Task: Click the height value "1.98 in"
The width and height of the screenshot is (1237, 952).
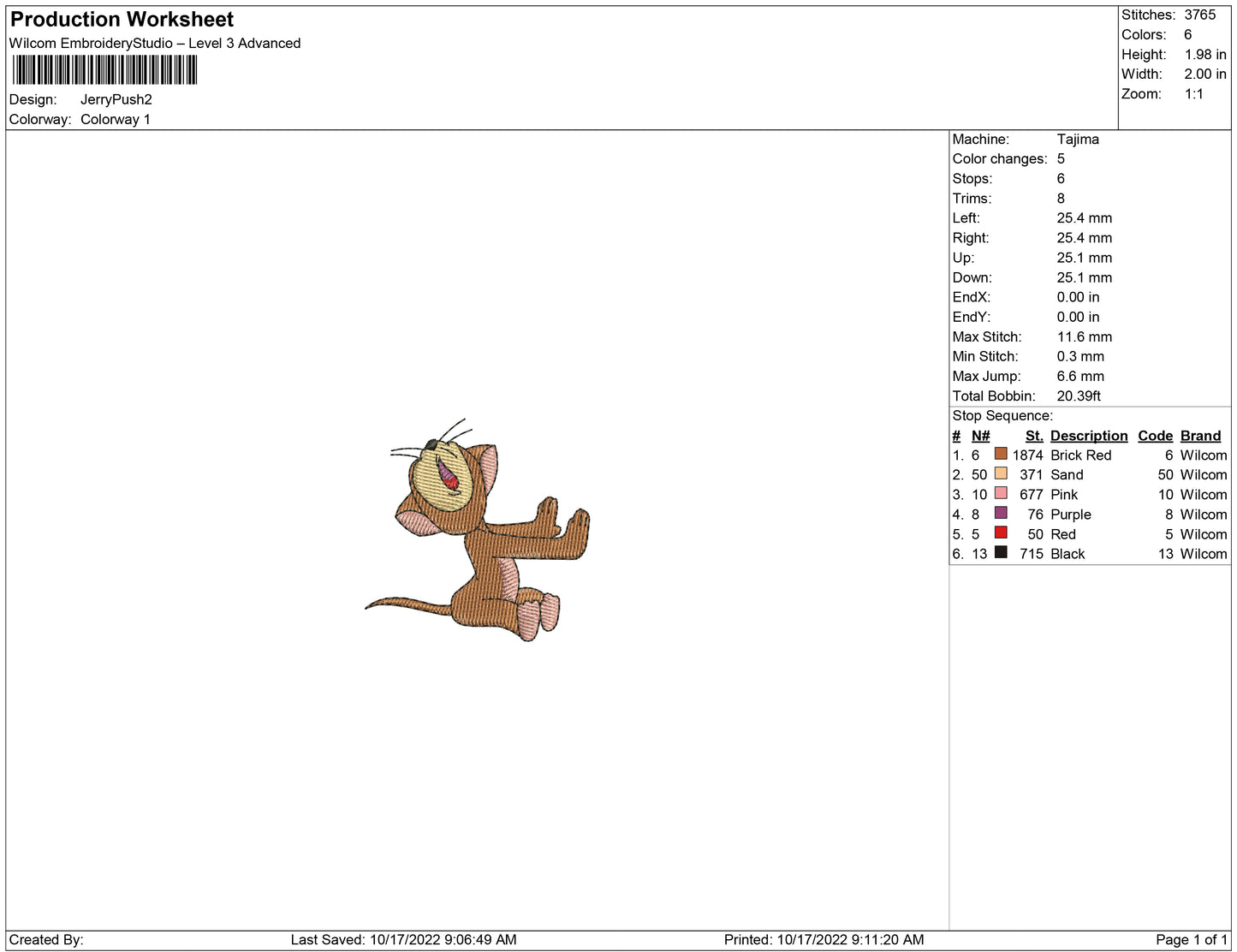Action: tap(1205, 54)
